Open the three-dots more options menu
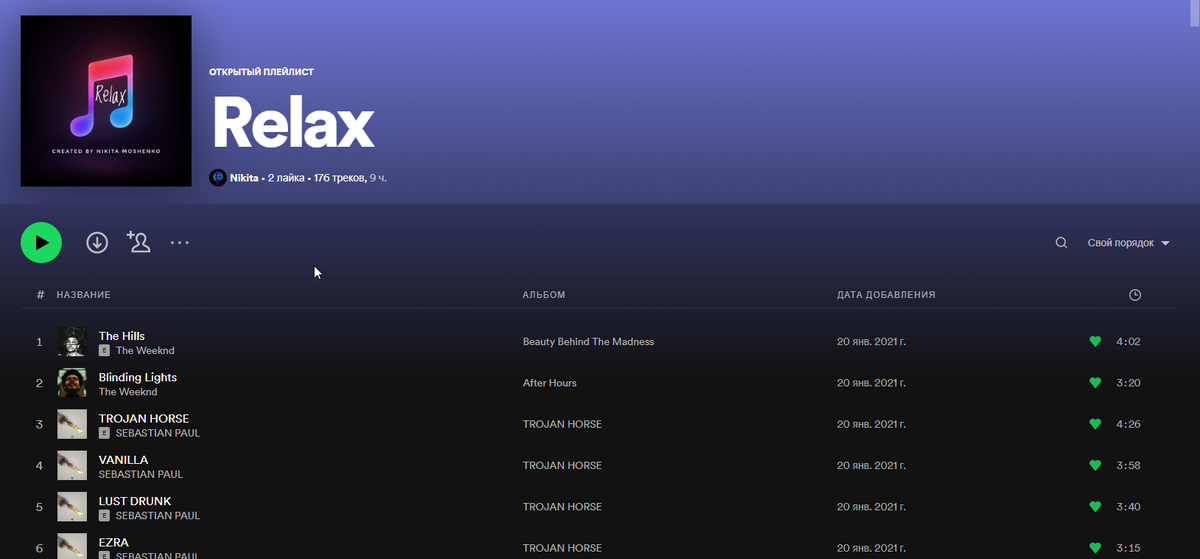1200x559 pixels. (x=180, y=242)
